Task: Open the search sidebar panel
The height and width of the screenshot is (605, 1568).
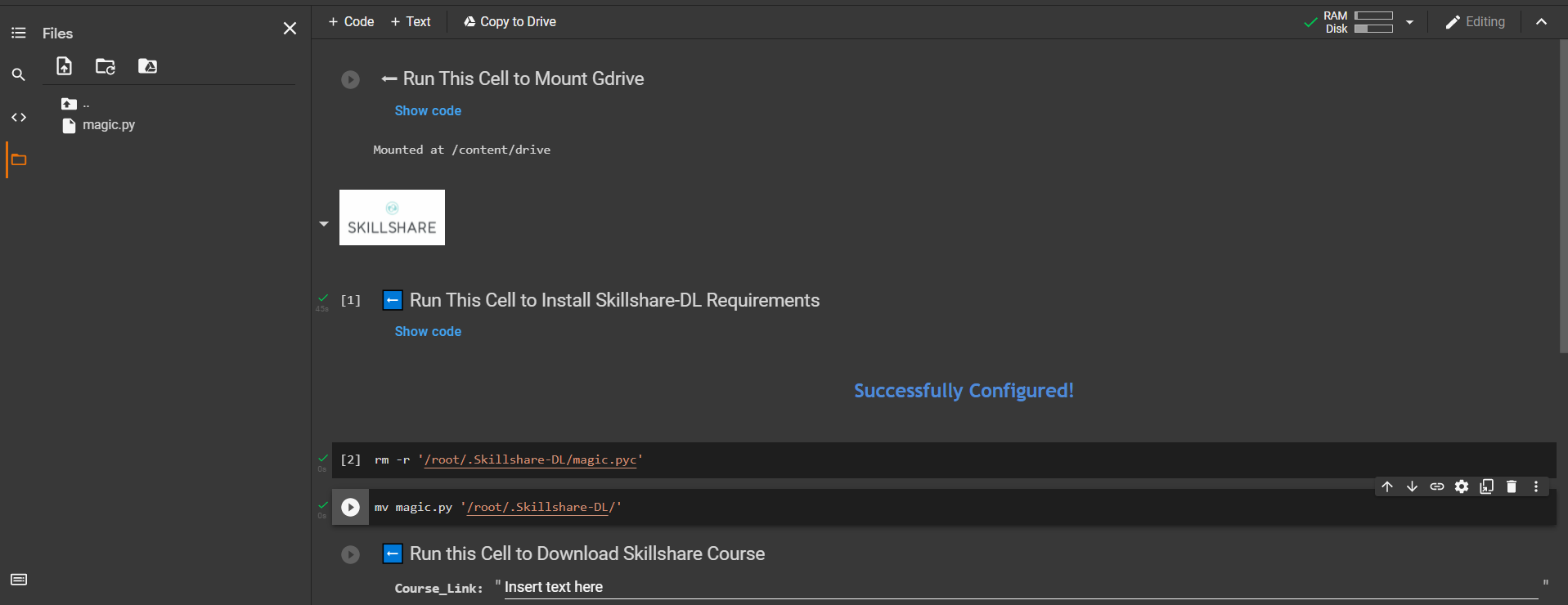Action: coord(18,74)
